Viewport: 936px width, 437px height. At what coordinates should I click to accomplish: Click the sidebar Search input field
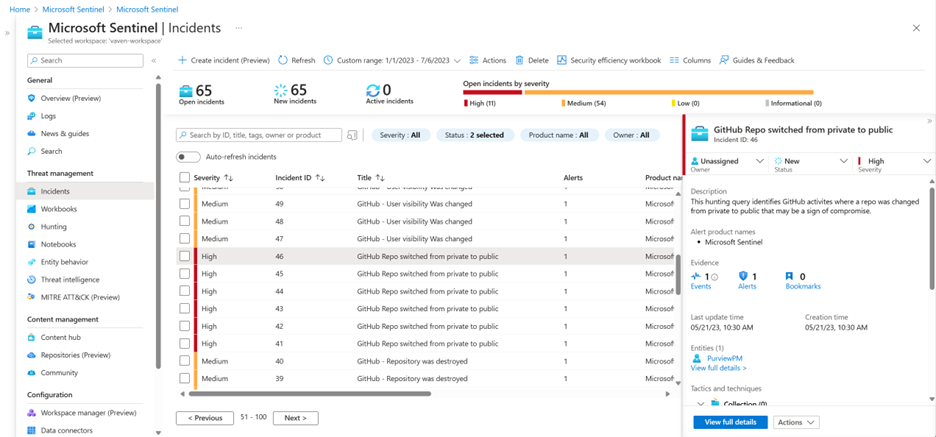pyautogui.click(x=85, y=60)
